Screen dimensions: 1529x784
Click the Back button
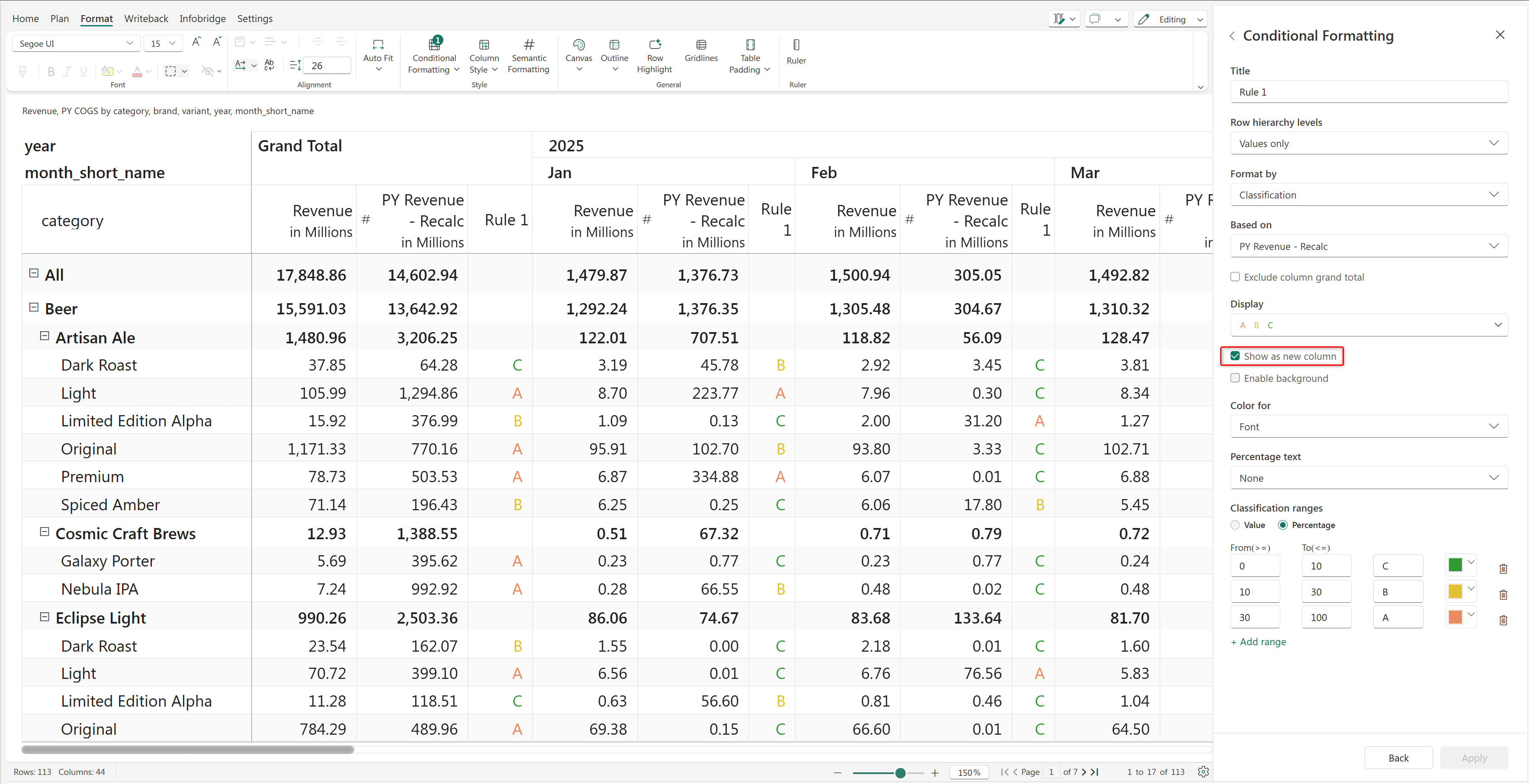click(x=1398, y=758)
